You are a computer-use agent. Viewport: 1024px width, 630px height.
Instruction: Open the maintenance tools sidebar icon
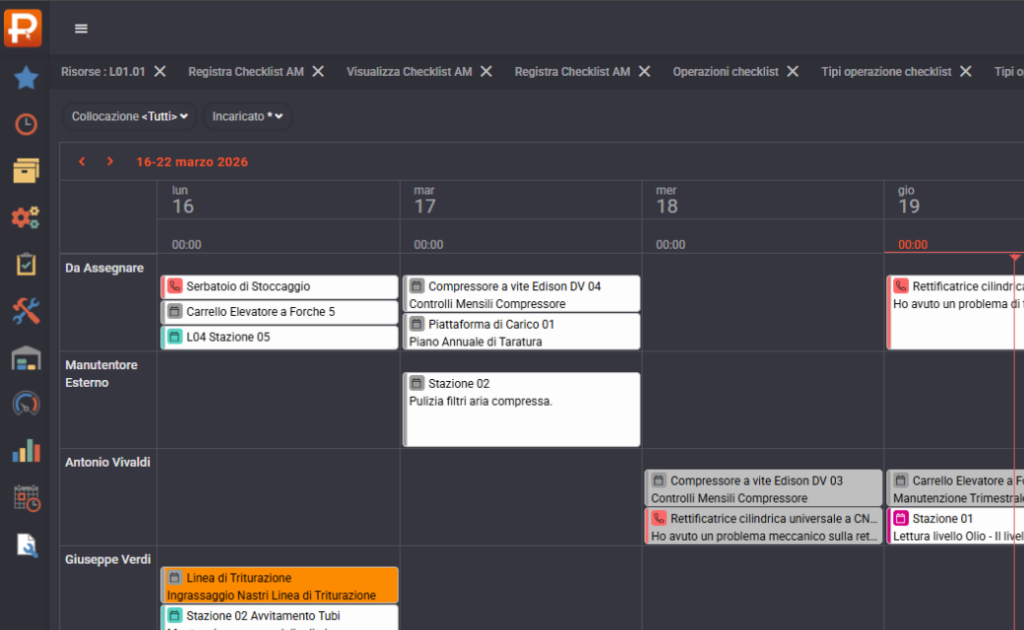26,311
